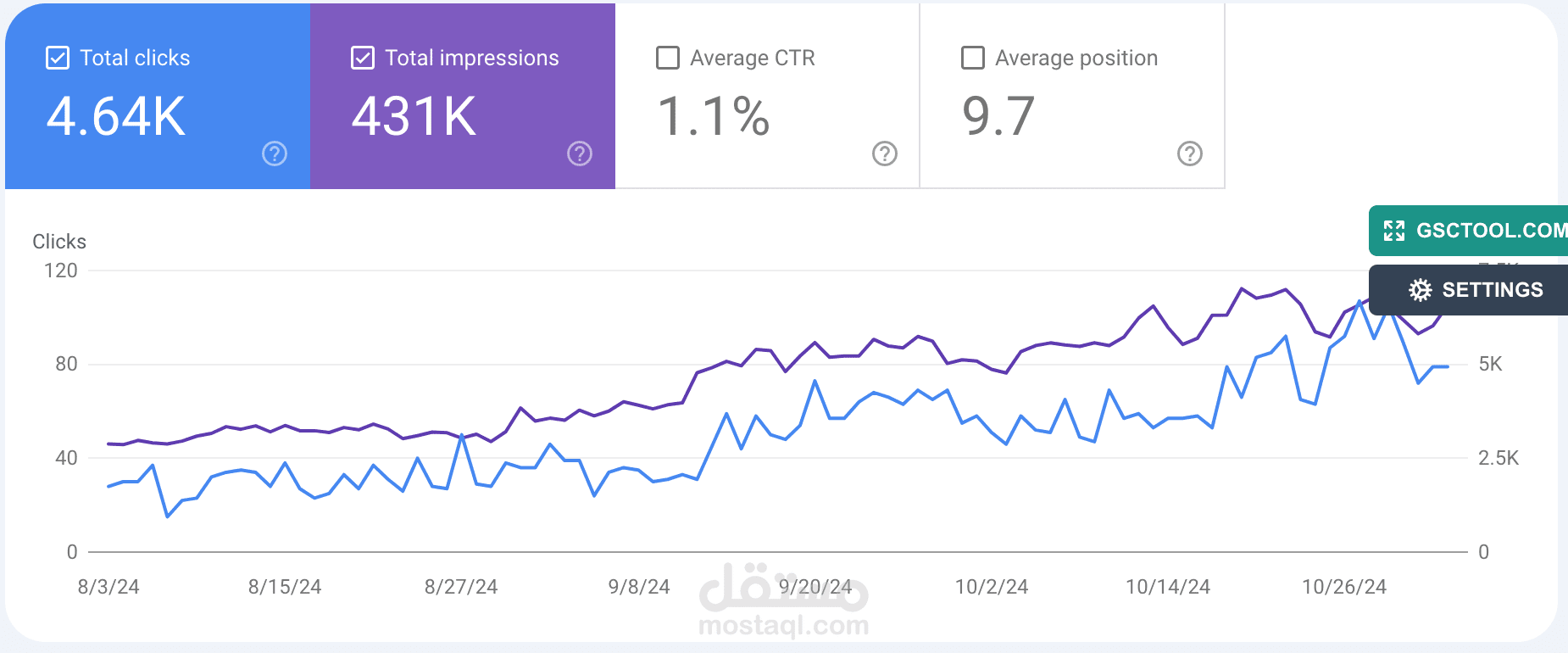Click the Average CTR help question mark

(885, 153)
